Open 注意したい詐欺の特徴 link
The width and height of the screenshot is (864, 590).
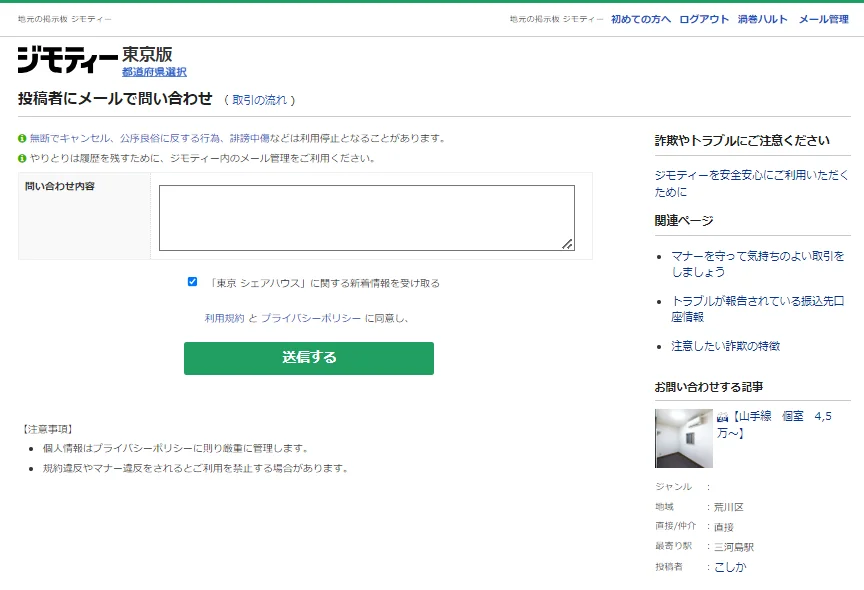[726, 346]
